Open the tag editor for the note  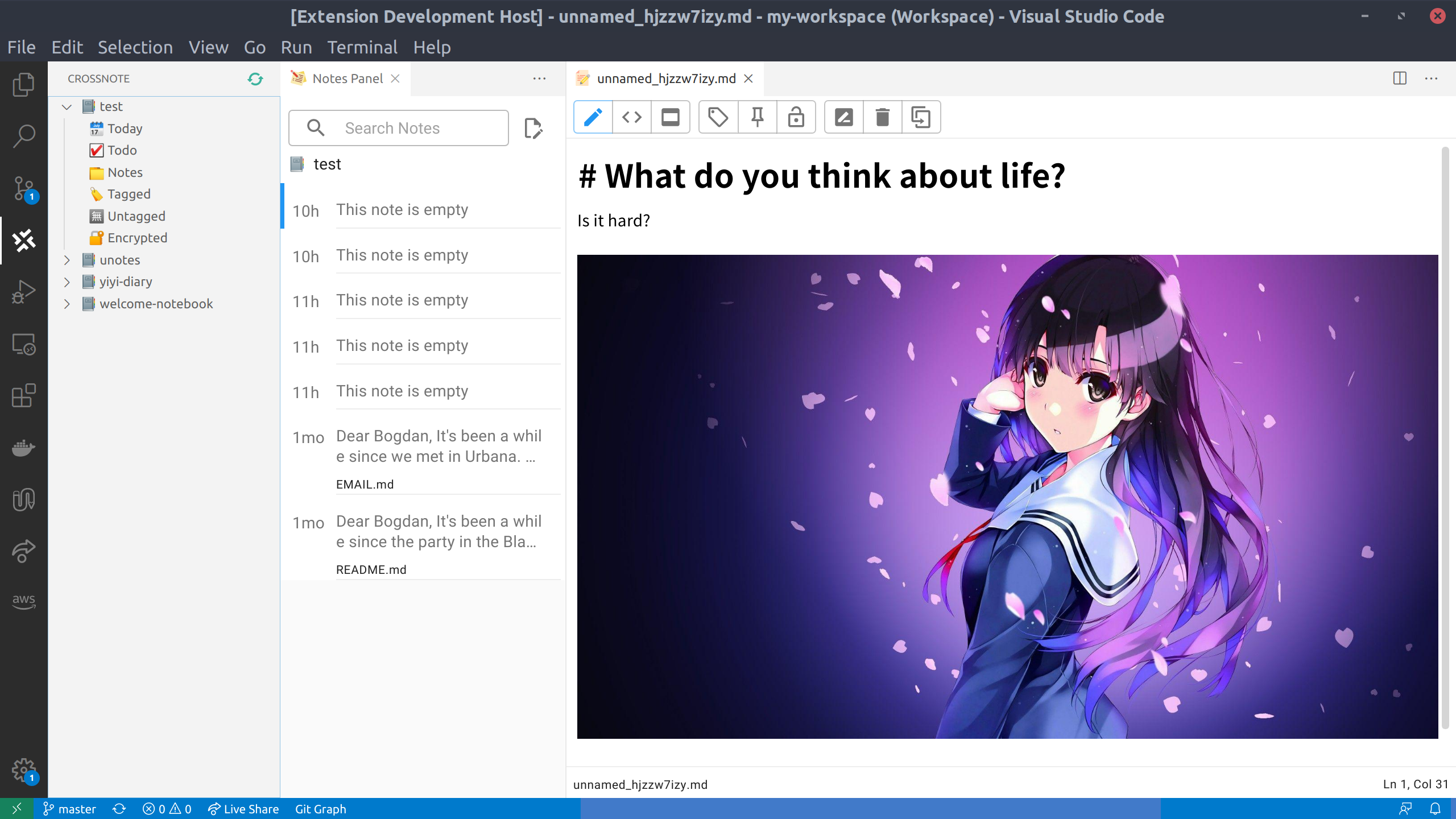point(718,117)
